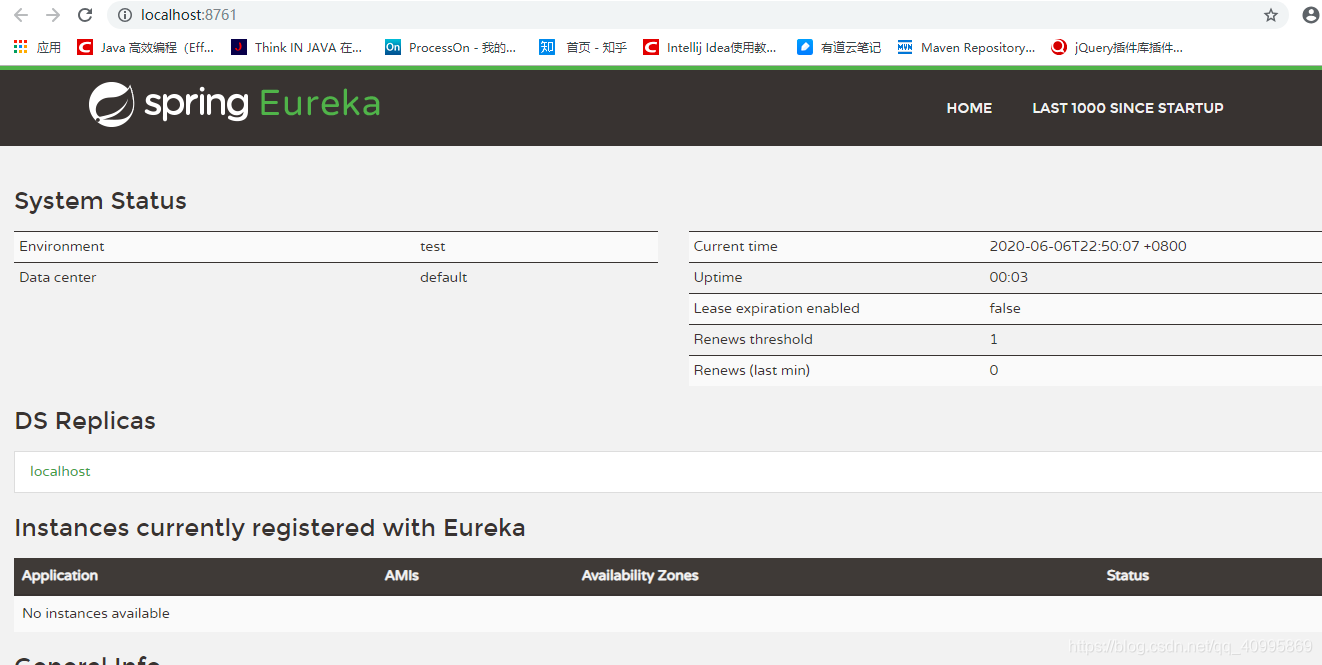Screen dimensions: 1322x665
Task: Click the Renews threshold label
Action: (x=753, y=339)
